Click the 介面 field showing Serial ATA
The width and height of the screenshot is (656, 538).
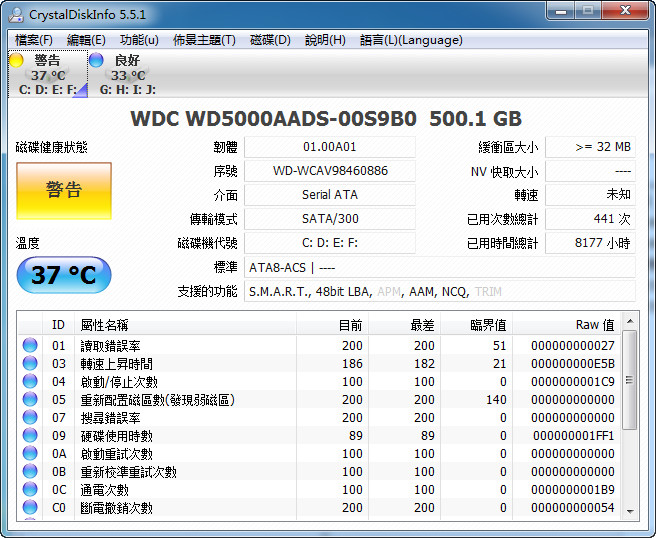[x=330, y=195]
